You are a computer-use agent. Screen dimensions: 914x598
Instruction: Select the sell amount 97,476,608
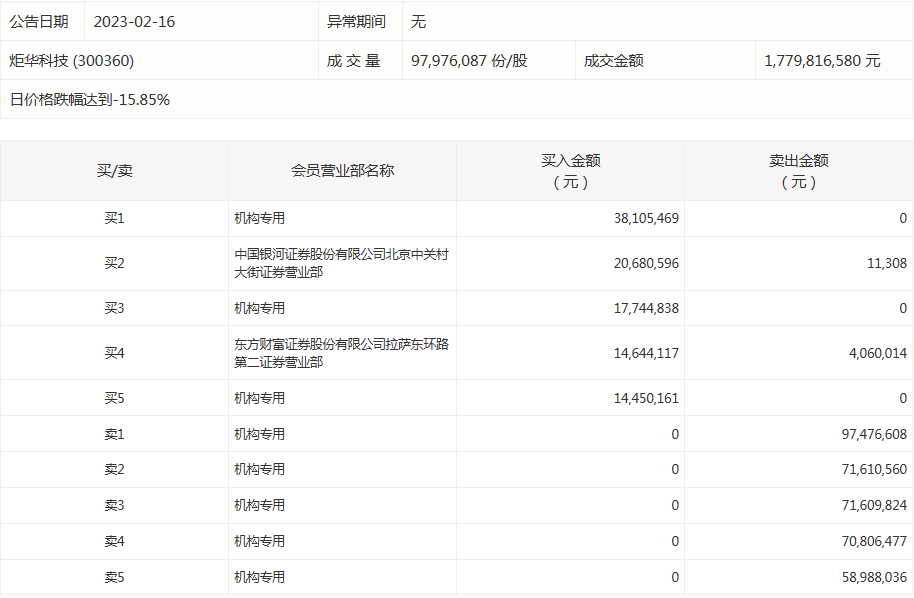[869, 434]
